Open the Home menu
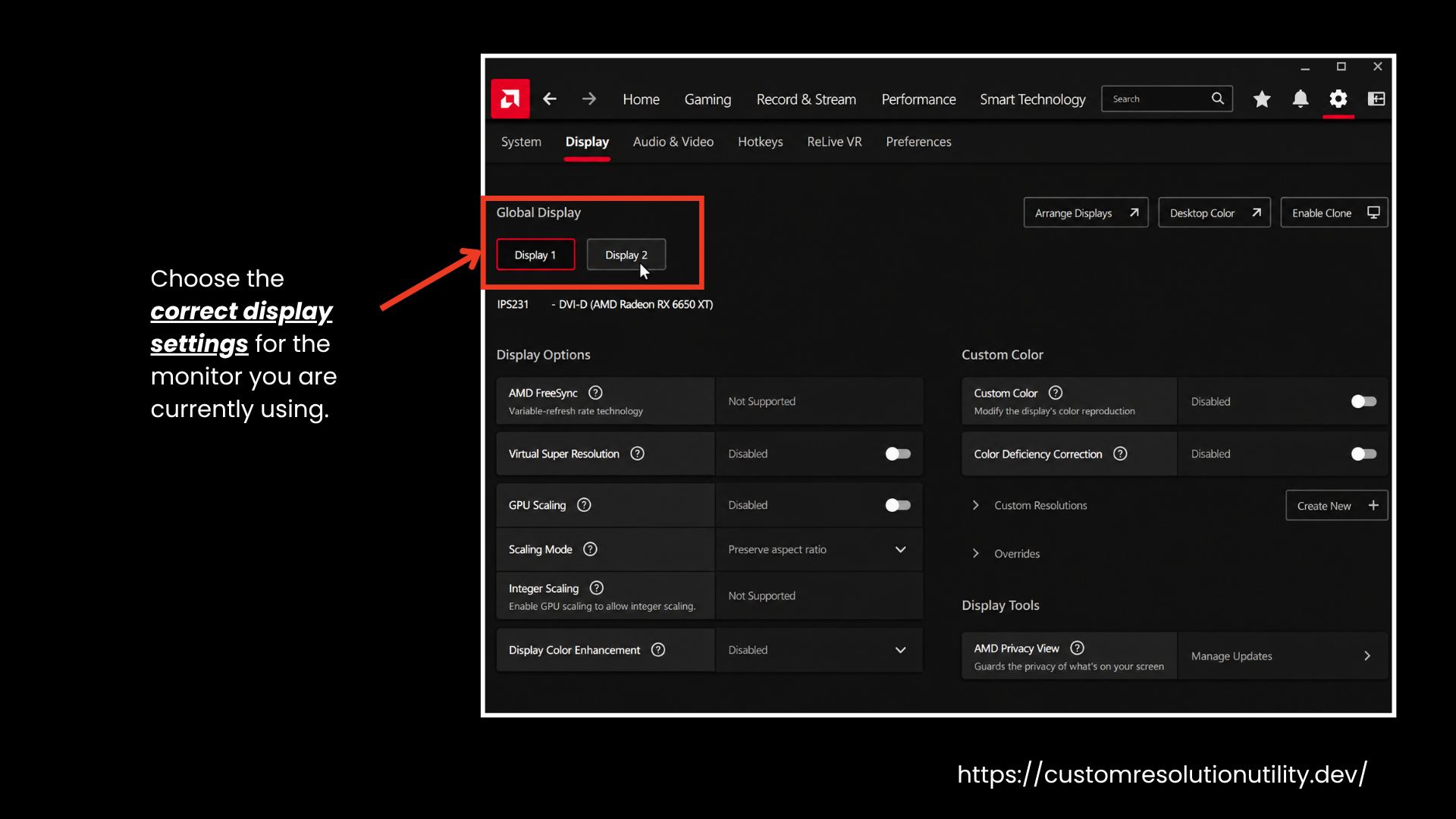 [641, 99]
